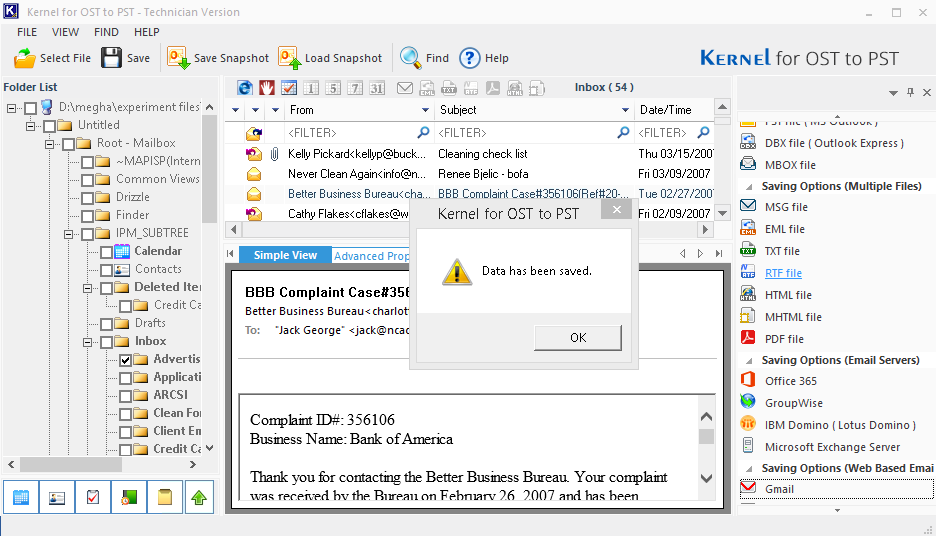Click the RTF file link
The image size is (936, 536).
(x=783, y=273)
